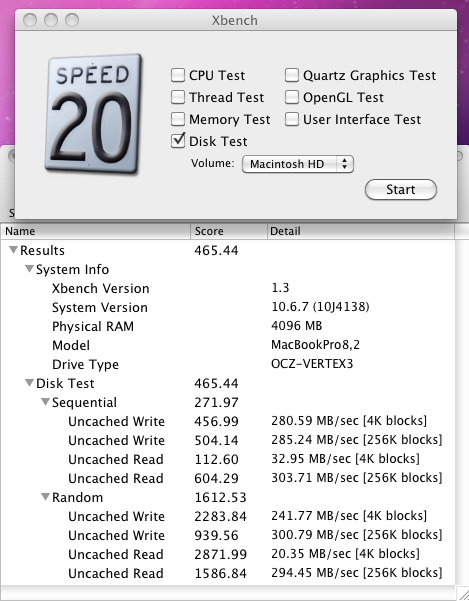
Task: Sort by the Score column header
Action: click(229, 231)
